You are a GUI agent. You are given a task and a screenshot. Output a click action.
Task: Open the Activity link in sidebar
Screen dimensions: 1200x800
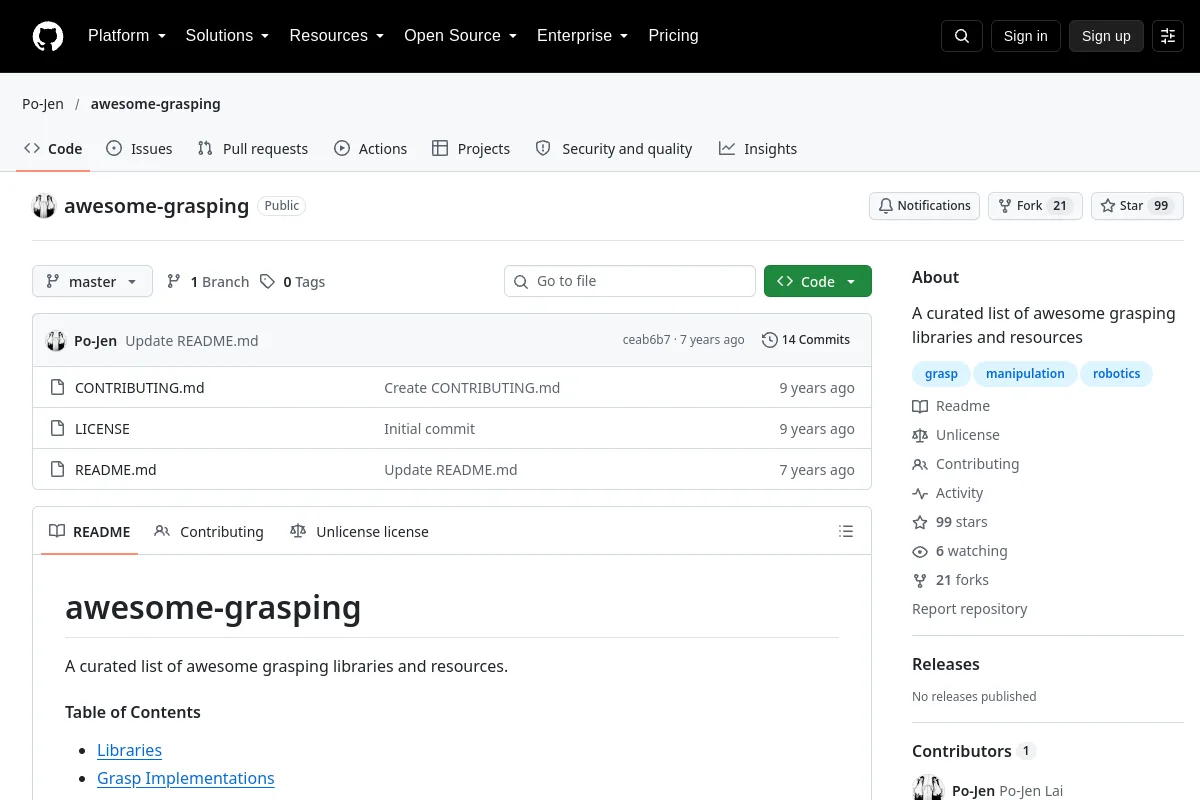pos(948,493)
